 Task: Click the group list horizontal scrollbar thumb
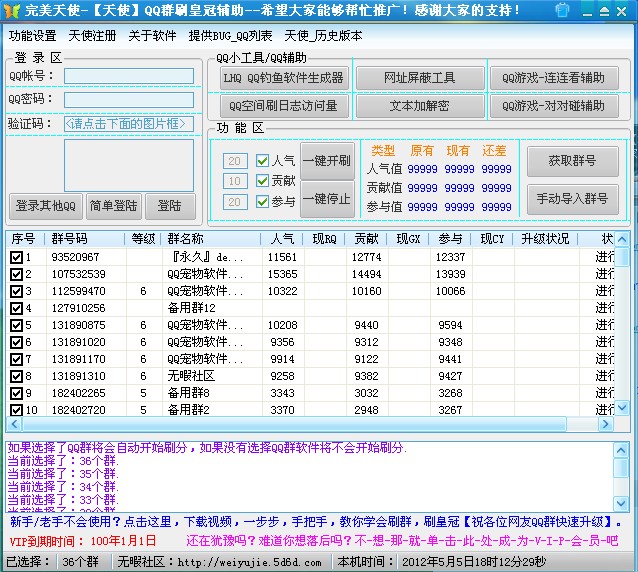pos(294,424)
